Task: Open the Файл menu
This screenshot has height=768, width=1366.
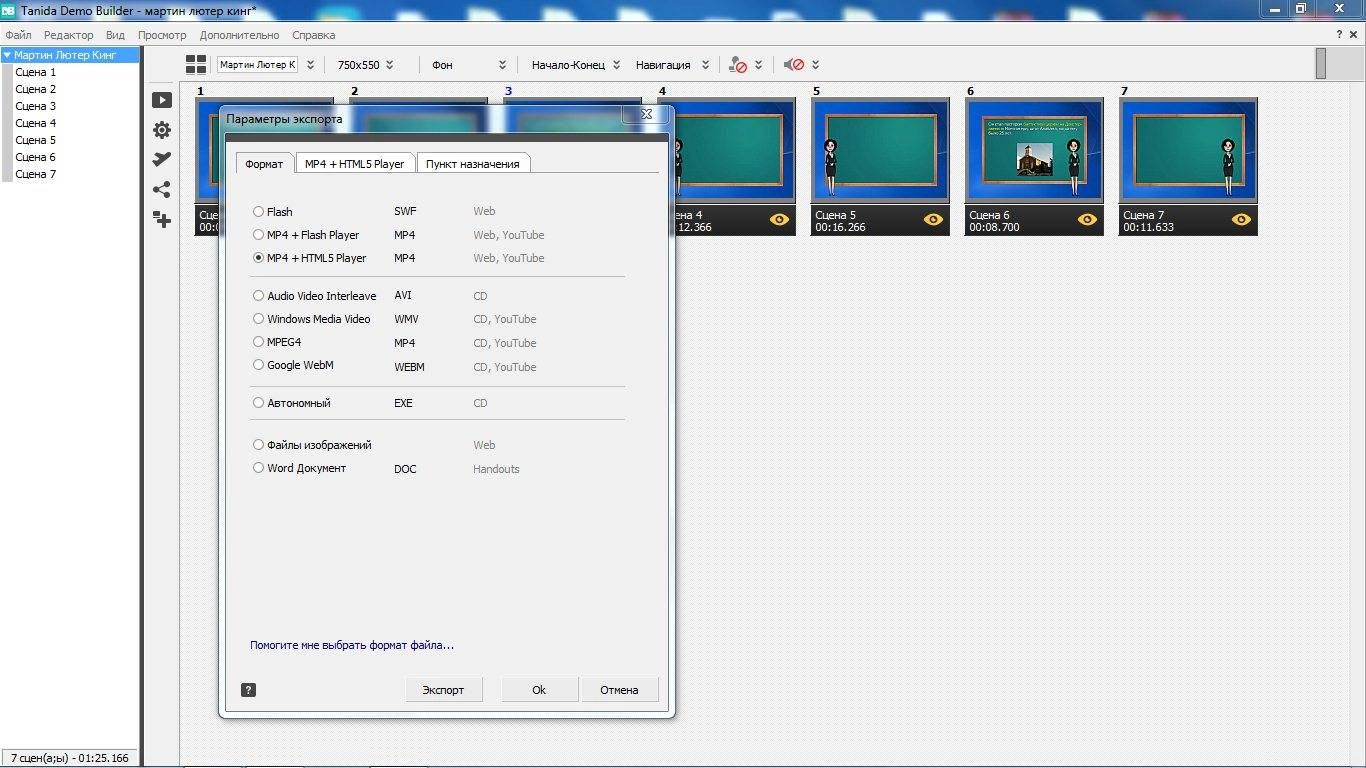Action: [18, 35]
